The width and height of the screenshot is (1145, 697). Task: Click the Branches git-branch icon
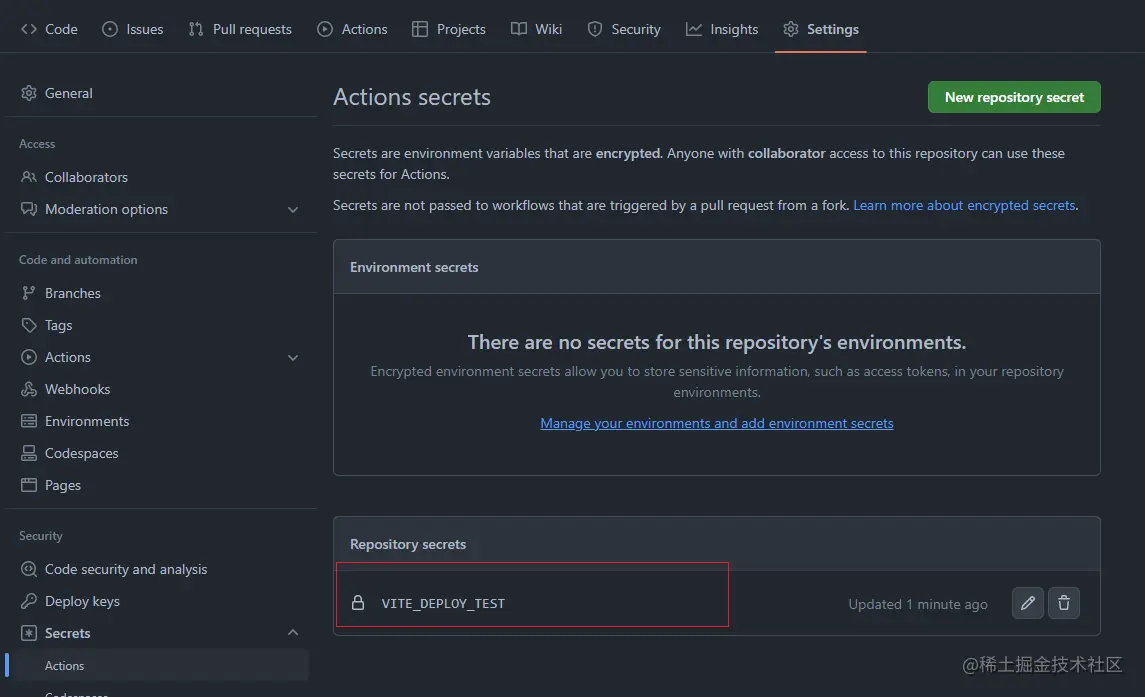(x=28, y=293)
